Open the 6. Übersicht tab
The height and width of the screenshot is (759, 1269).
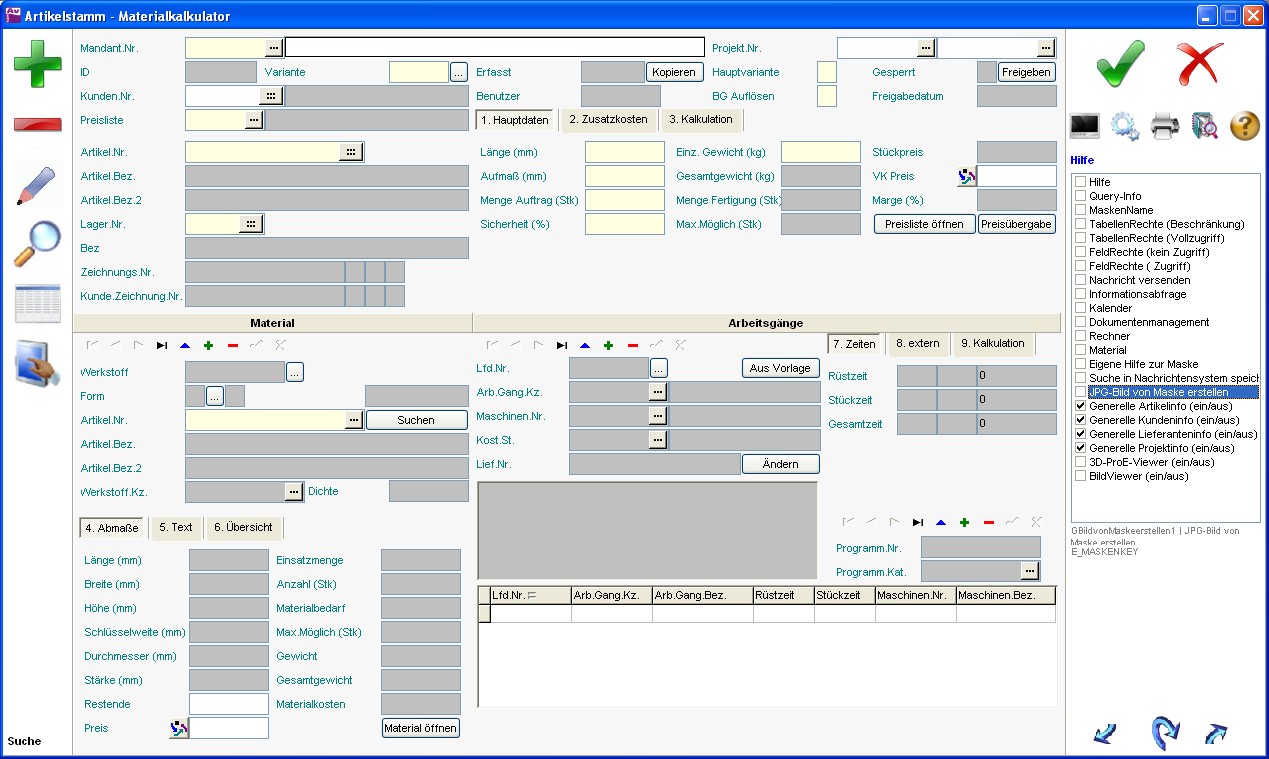tap(243, 528)
